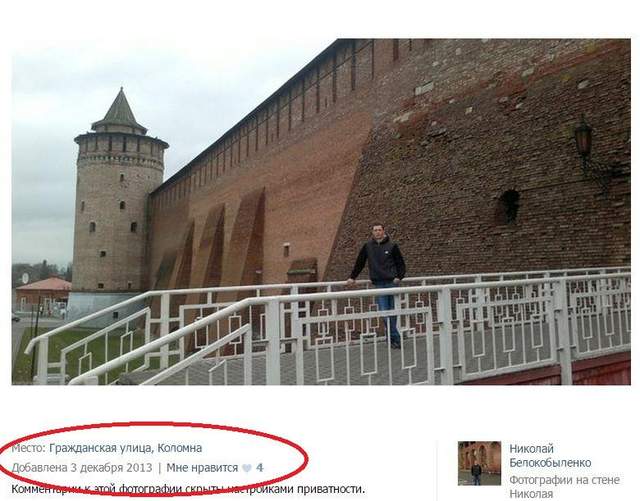Click the green lawn below the stairs

point(61,353)
